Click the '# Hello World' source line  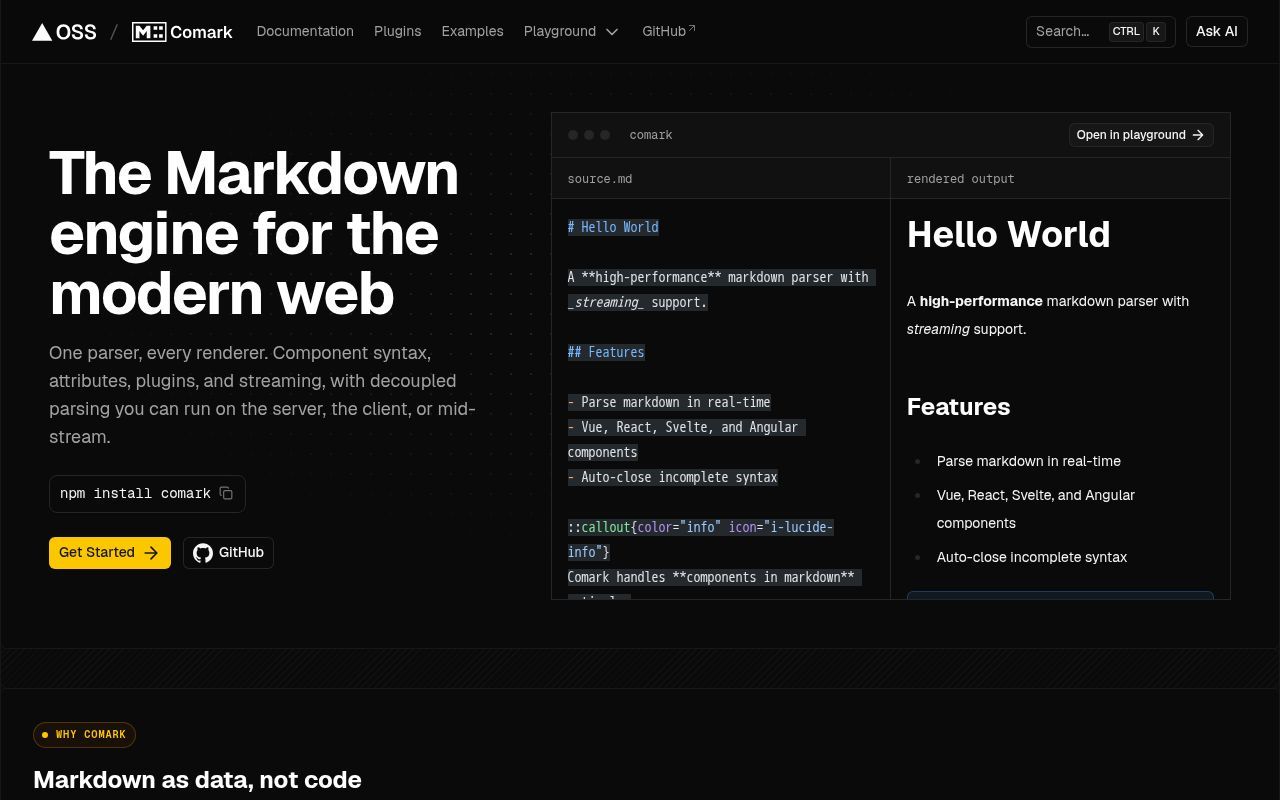pos(613,227)
